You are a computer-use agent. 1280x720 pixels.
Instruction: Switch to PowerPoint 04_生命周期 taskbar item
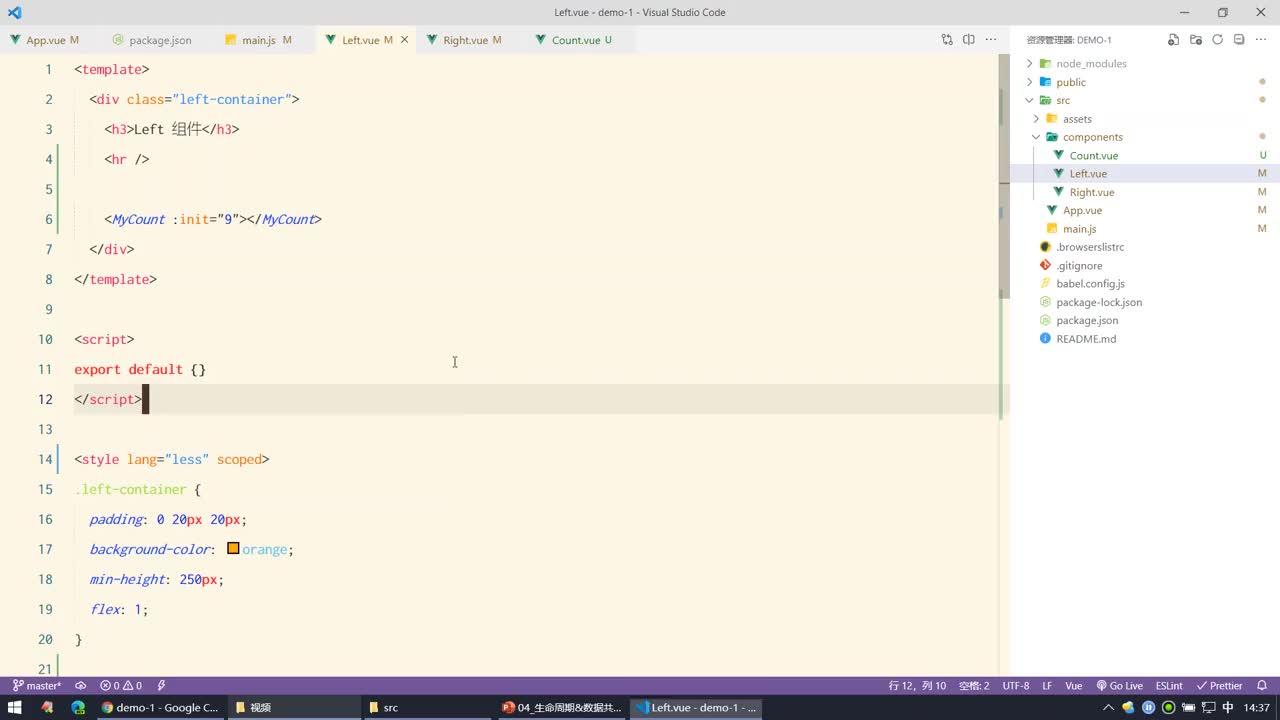click(x=561, y=707)
